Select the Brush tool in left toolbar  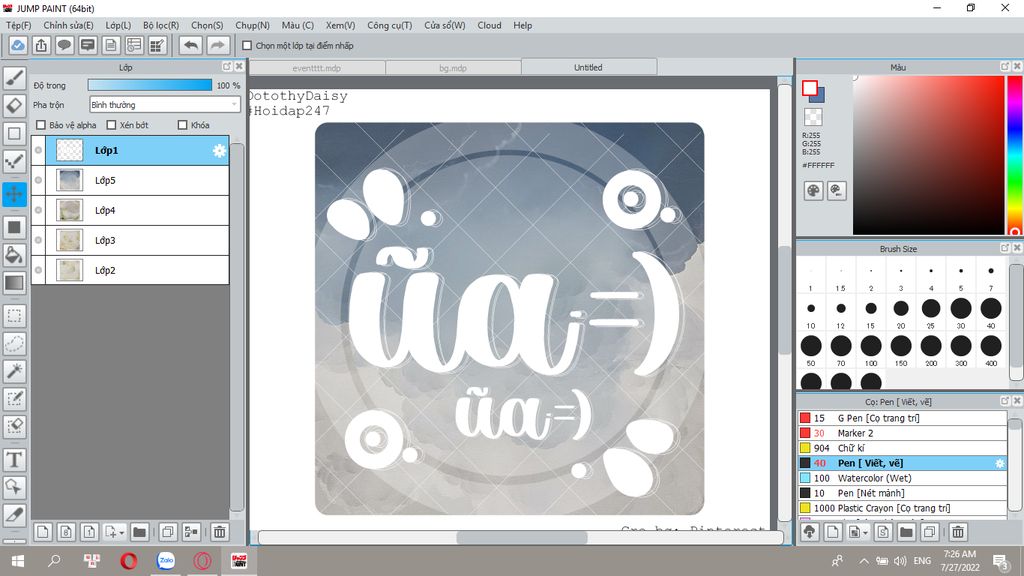click(14, 78)
